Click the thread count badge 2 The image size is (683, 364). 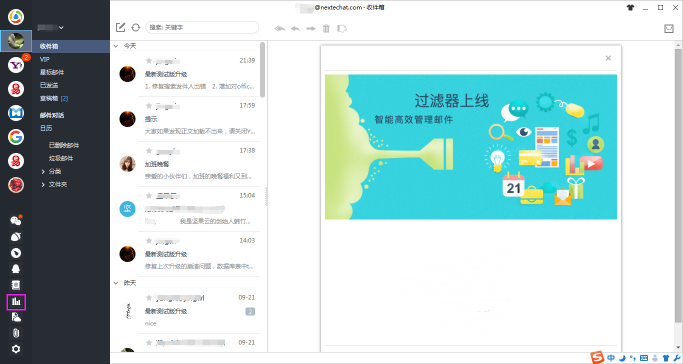pyautogui.click(x=250, y=311)
